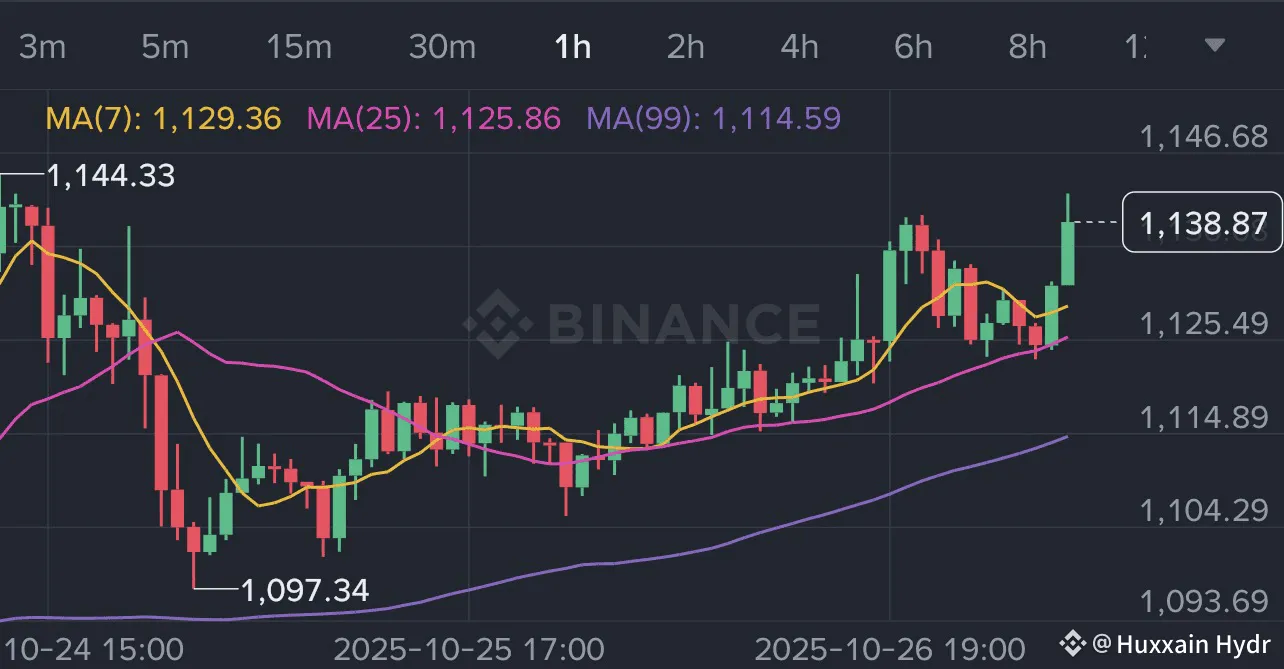Image resolution: width=1284 pixels, height=669 pixels.
Task: Expand the more timeframes dropdown arrow
Action: (1215, 45)
